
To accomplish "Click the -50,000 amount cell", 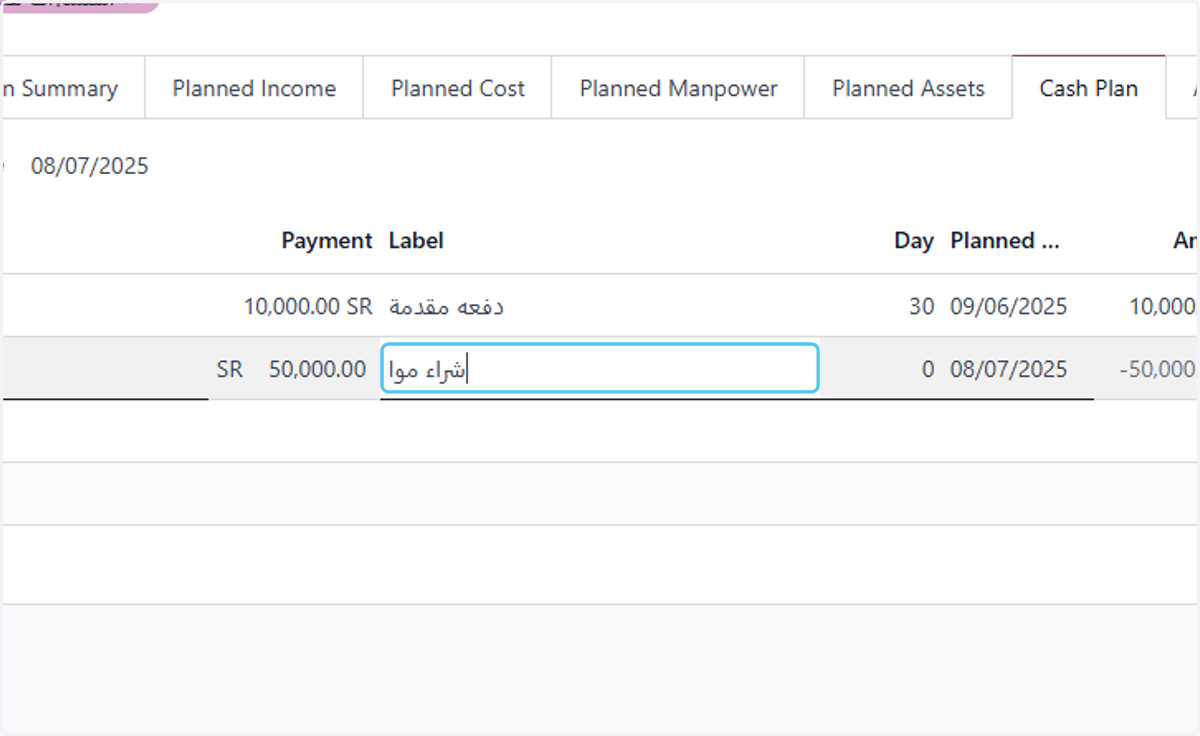I will pyautogui.click(x=1158, y=369).
